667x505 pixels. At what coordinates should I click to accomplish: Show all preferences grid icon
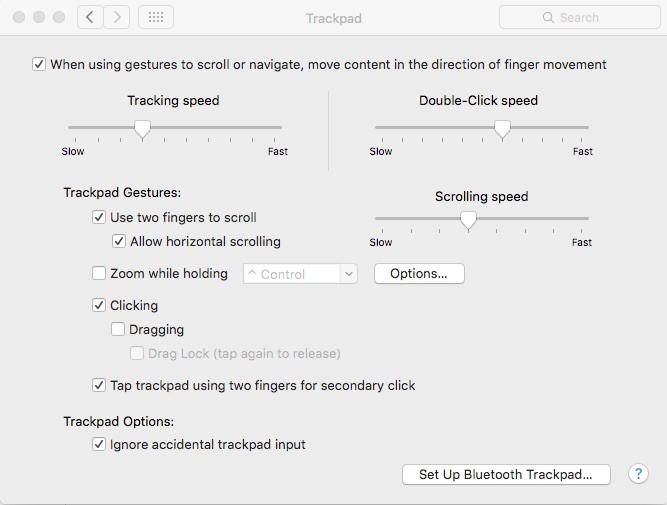pyautogui.click(x=155, y=17)
